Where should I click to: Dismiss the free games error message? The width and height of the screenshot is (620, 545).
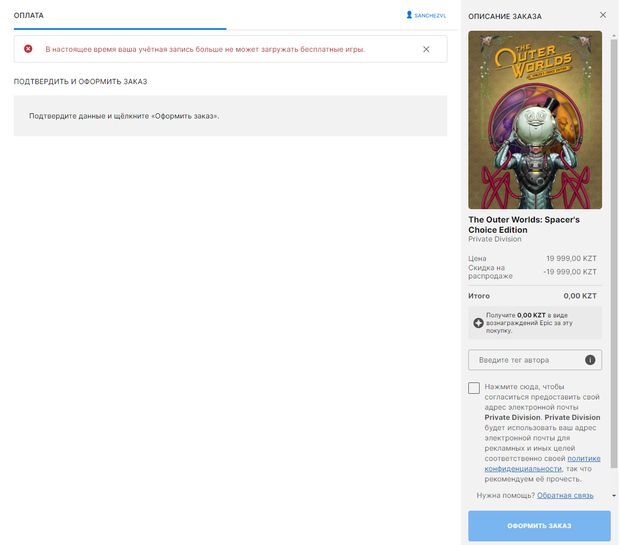point(426,49)
